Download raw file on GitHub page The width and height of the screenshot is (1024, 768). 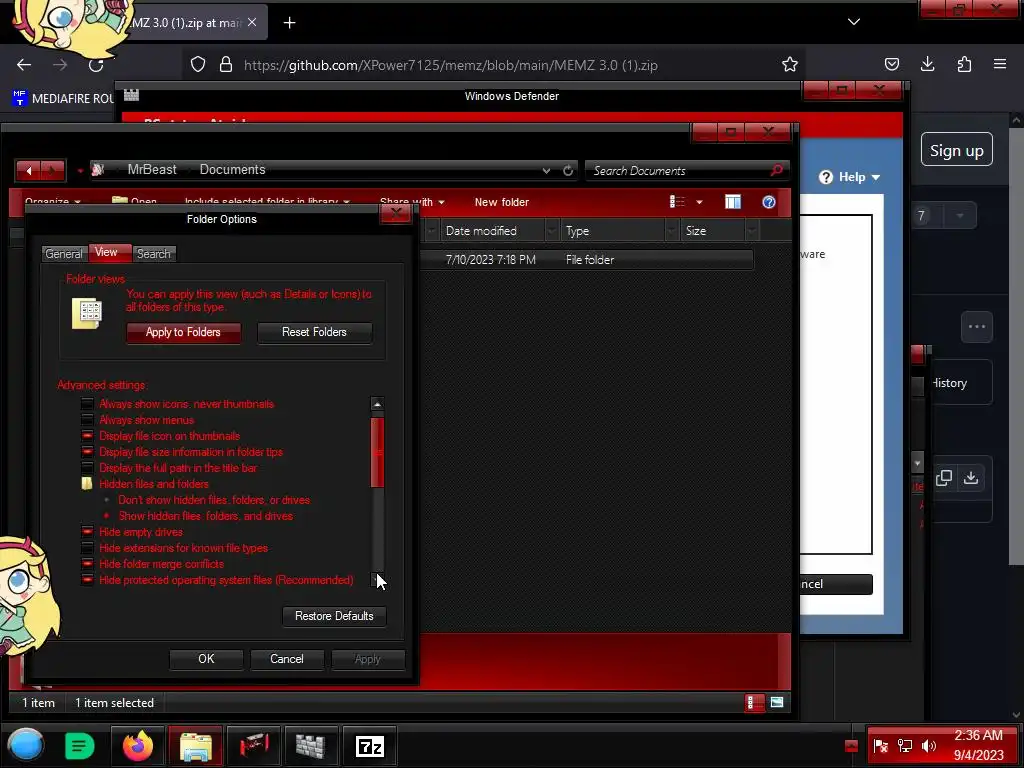(x=971, y=477)
